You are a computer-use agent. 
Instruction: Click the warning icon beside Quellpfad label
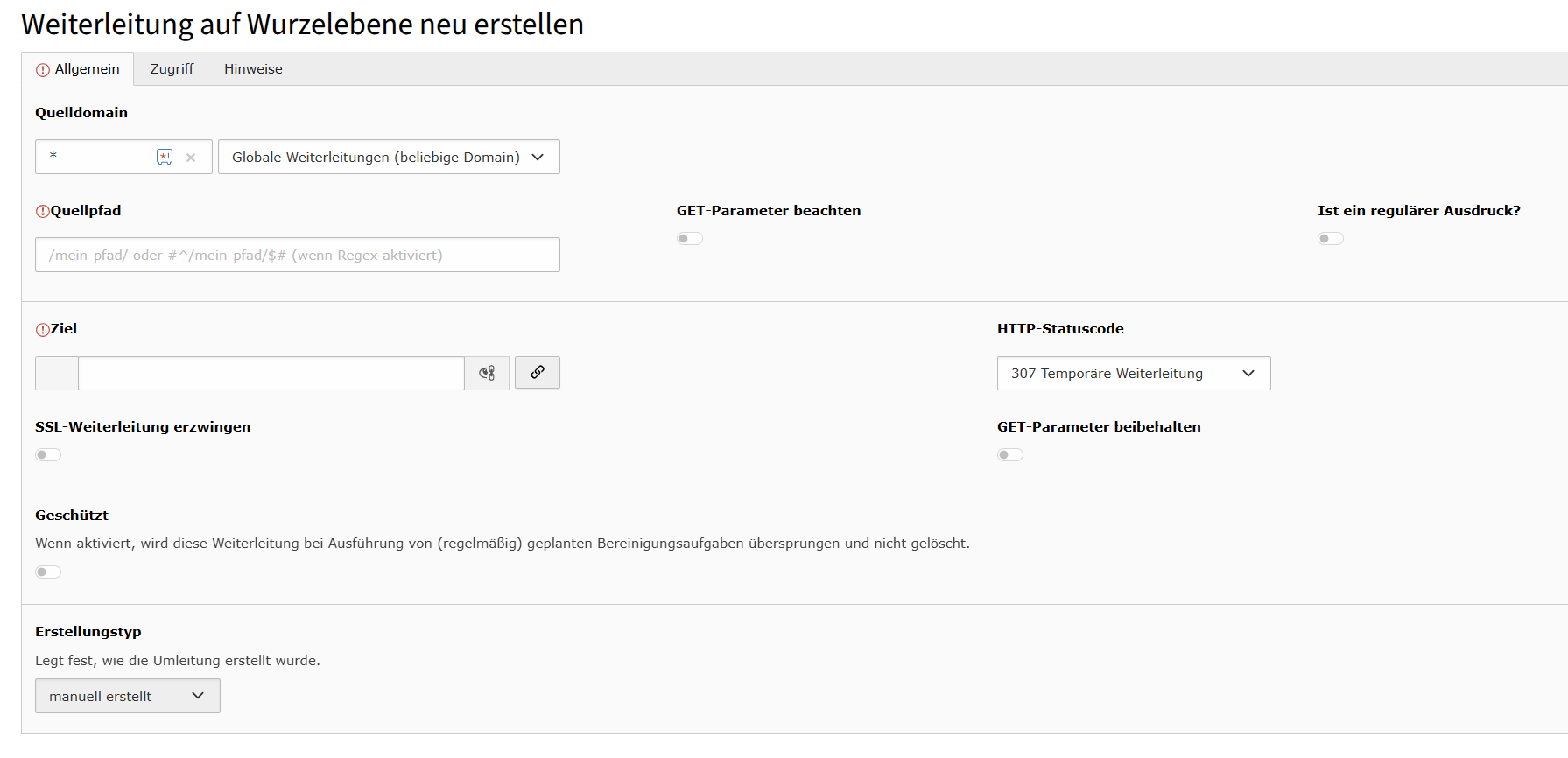tap(42, 211)
